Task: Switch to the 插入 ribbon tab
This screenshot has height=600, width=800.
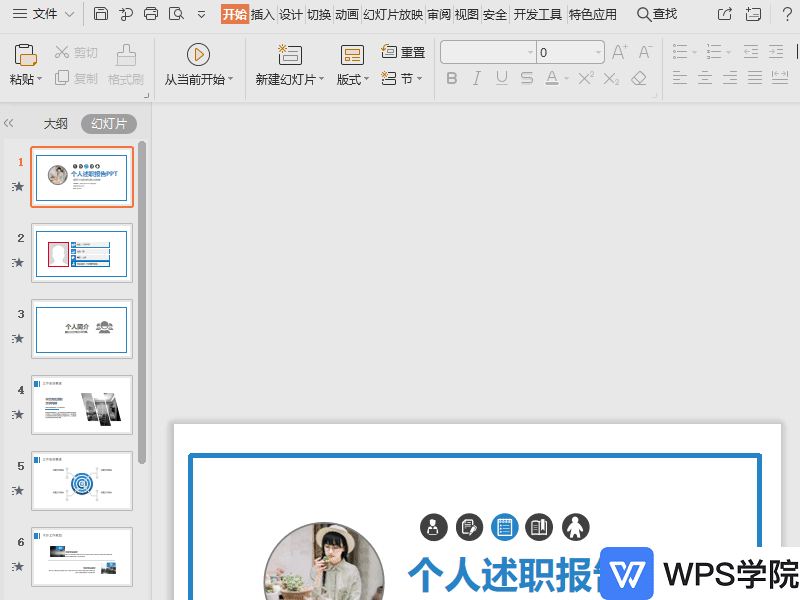Action: point(262,14)
